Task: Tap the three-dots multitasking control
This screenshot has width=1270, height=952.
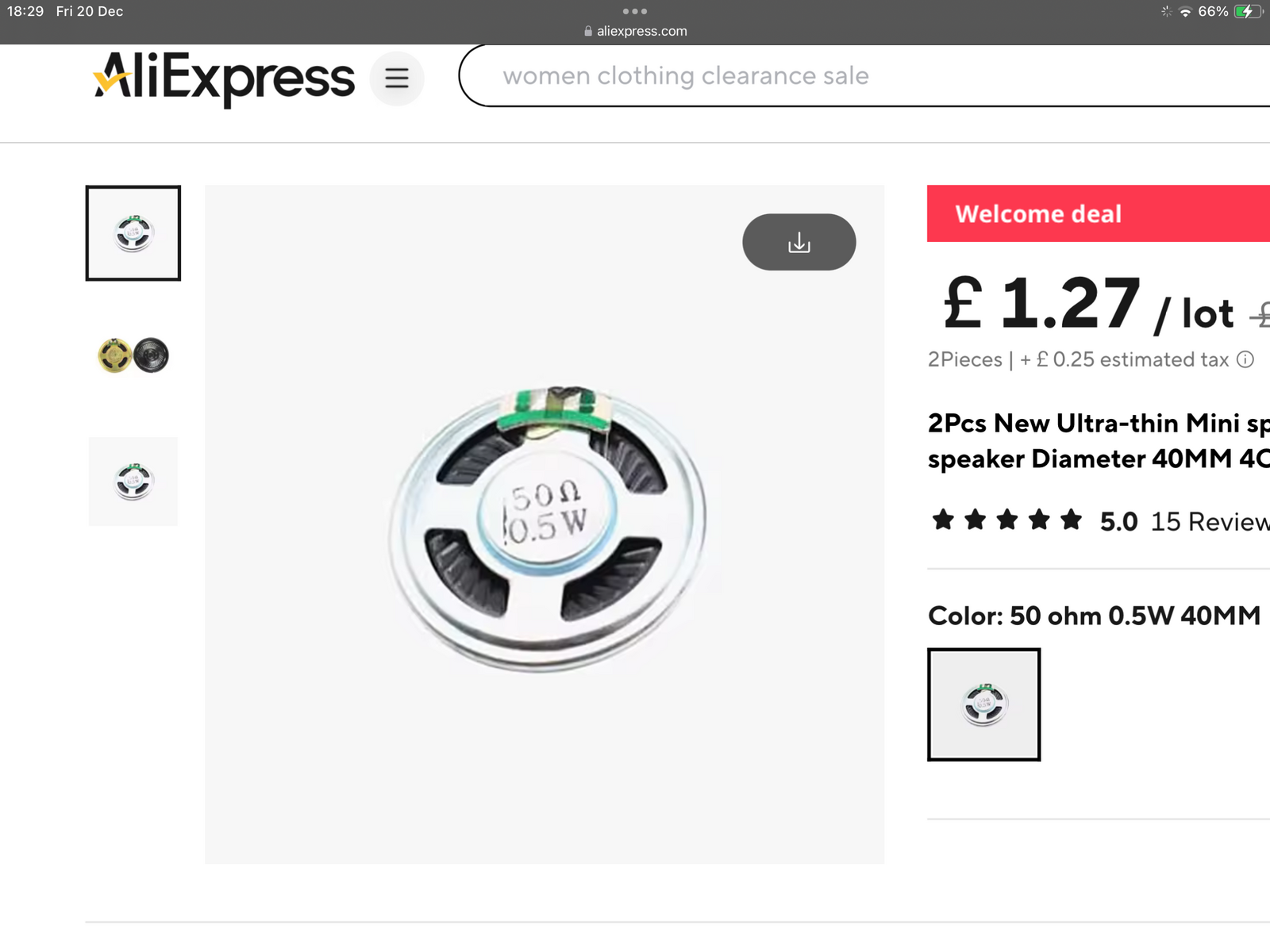Action: (635, 11)
